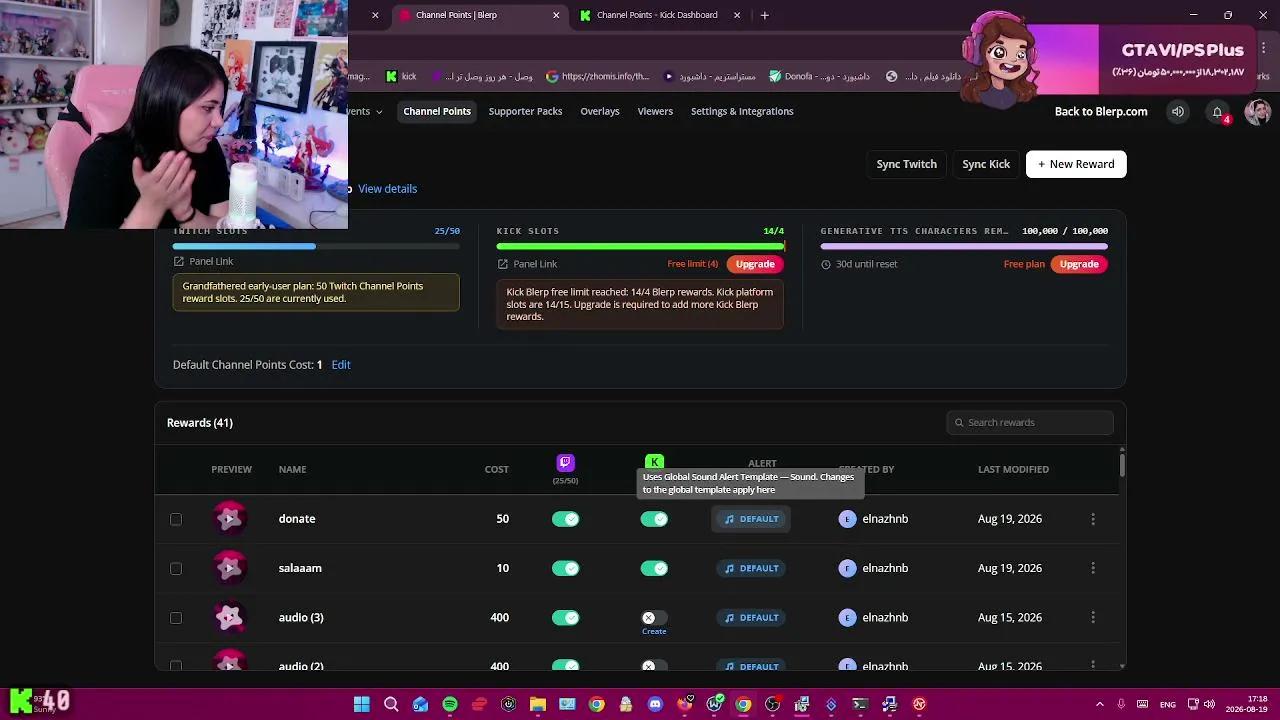The width and height of the screenshot is (1280, 720).
Task: Click the Kick slots progress bar
Action: (x=640, y=246)
